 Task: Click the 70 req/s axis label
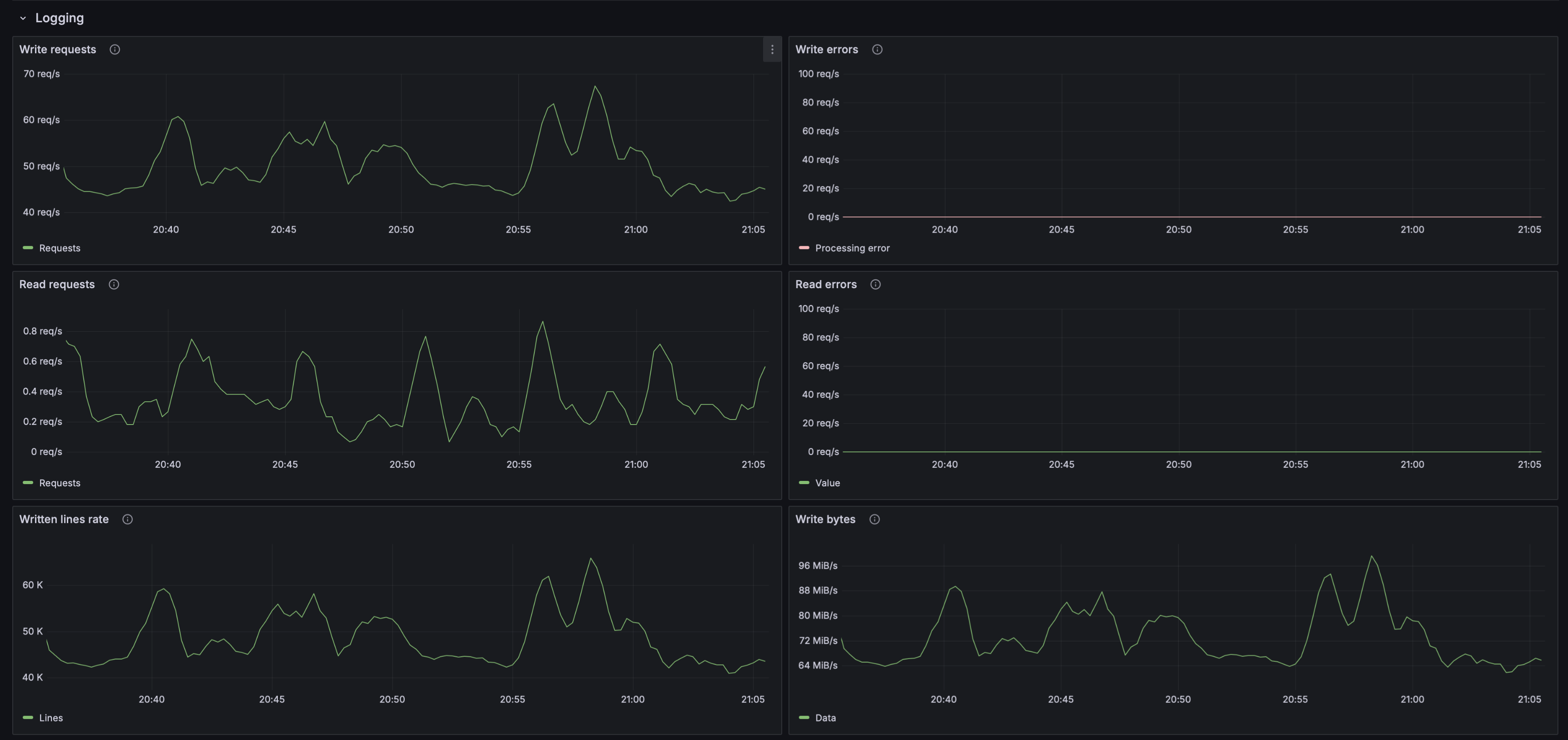41,74
